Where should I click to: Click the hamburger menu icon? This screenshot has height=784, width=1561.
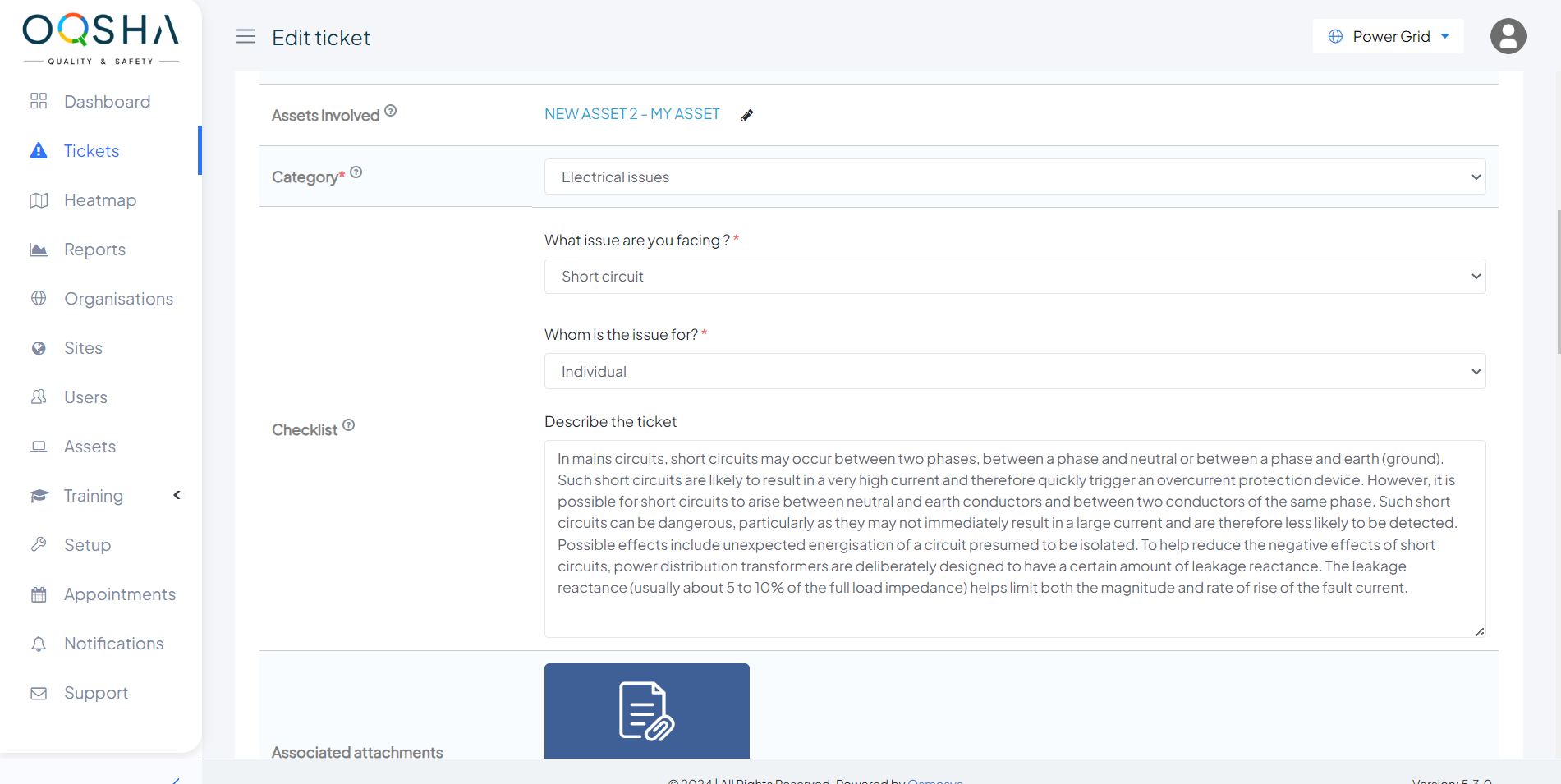(x=246, y=37)
